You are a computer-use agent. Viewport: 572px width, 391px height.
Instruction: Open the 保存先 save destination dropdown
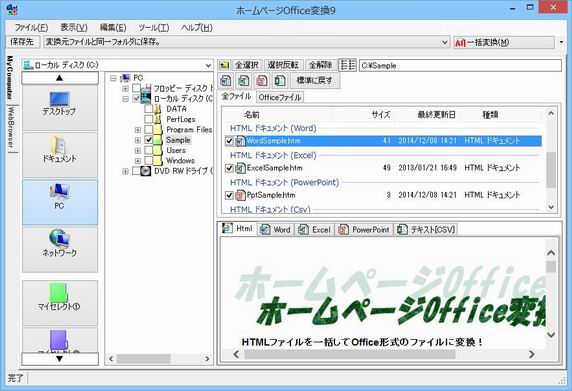coord(445,42)
